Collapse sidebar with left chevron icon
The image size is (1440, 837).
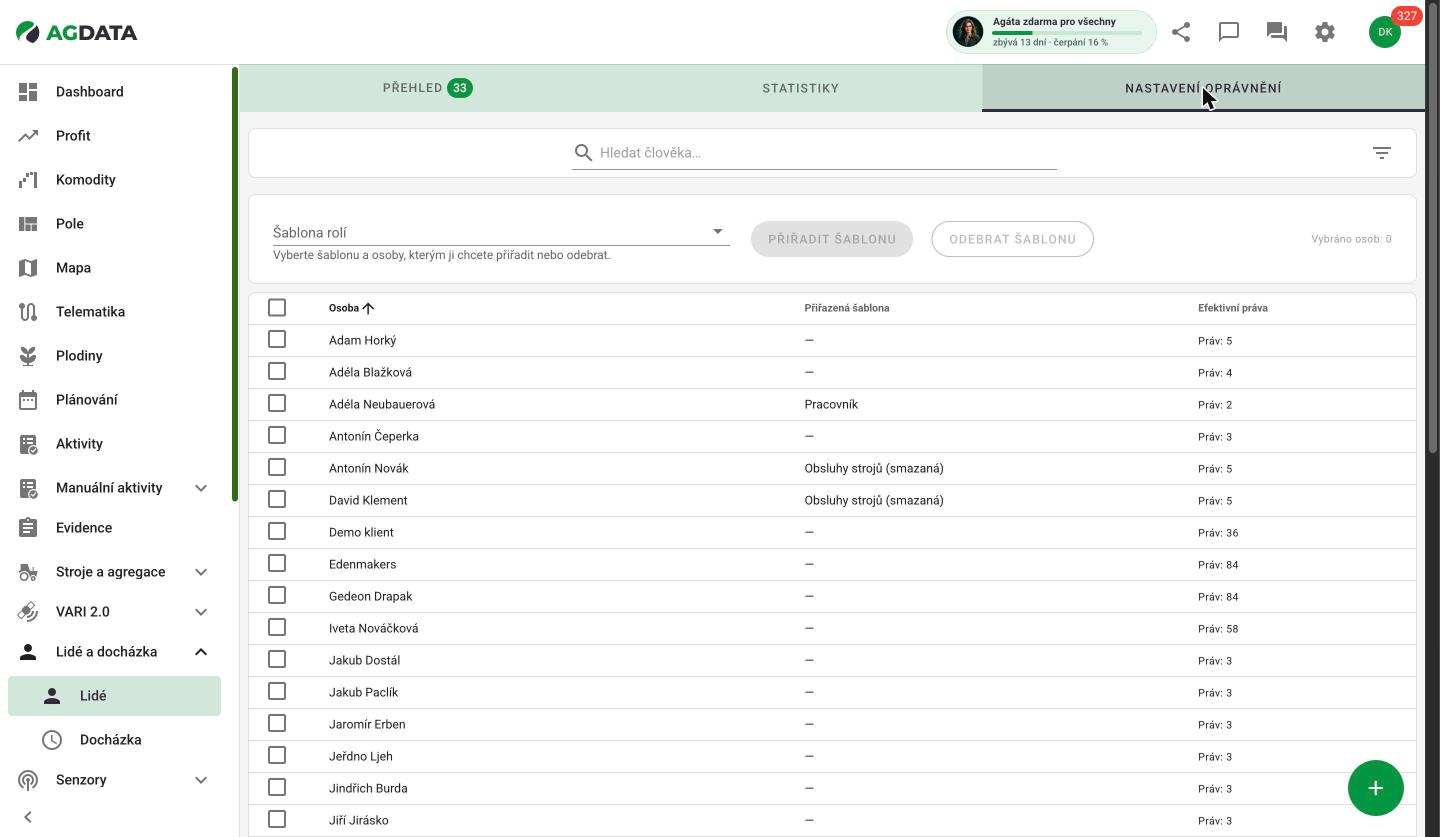pyautogui.click(x=28, y=817)
